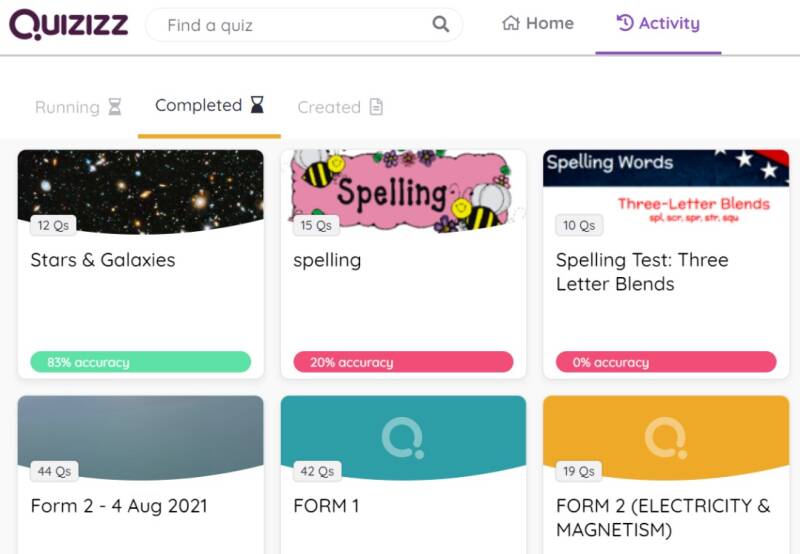Image resolution: width=800 pixels, height=554 pixels.
Task: Click the Running hourglass icon
Action: (115, 107)
